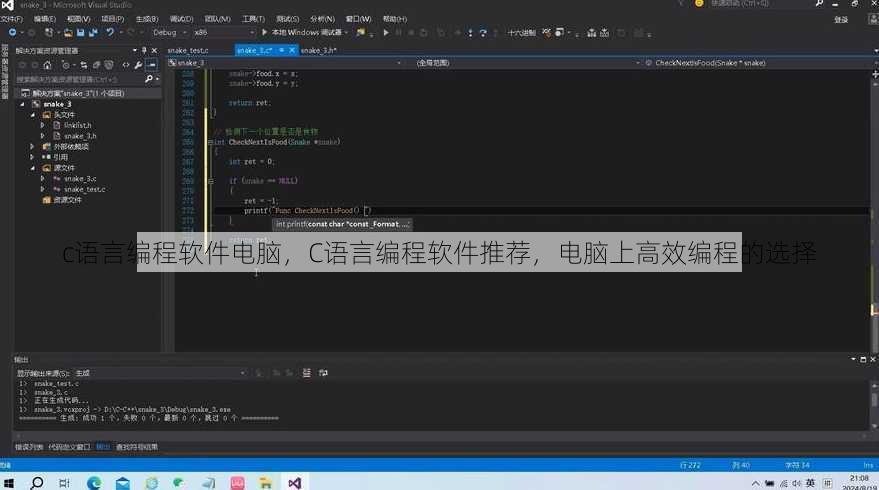The height and width of the screenshot is (490, 879).
Task: Expand the 外部依赖项 node
Action: [33, 147]
